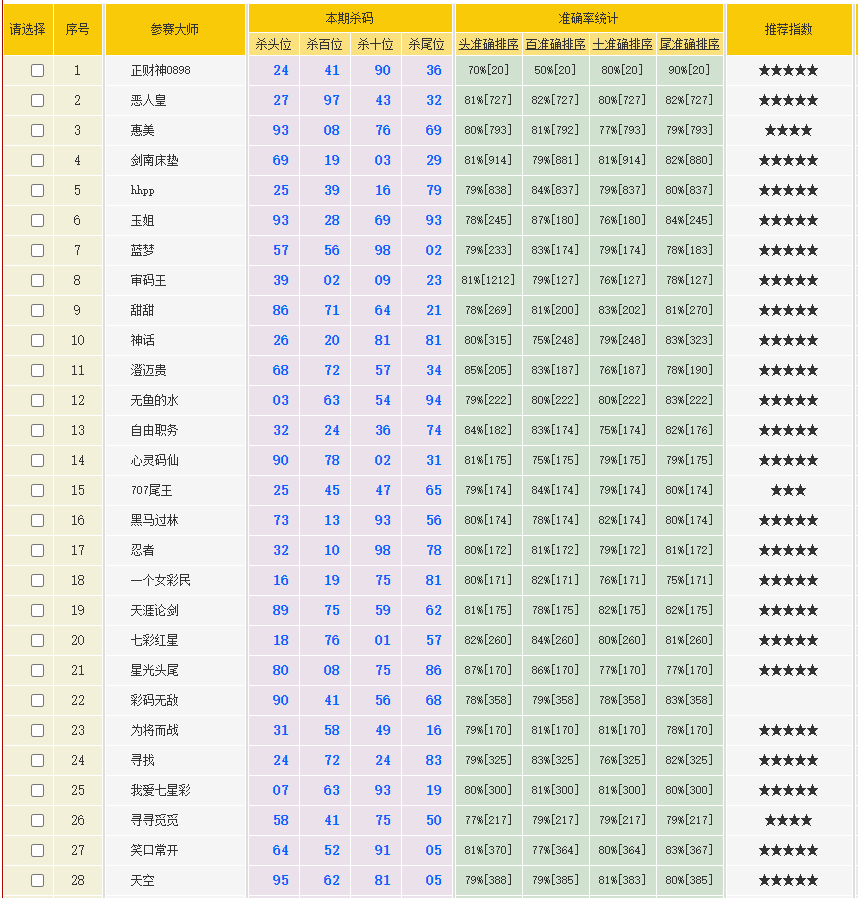Sort by 十准确排序 column

622,45
